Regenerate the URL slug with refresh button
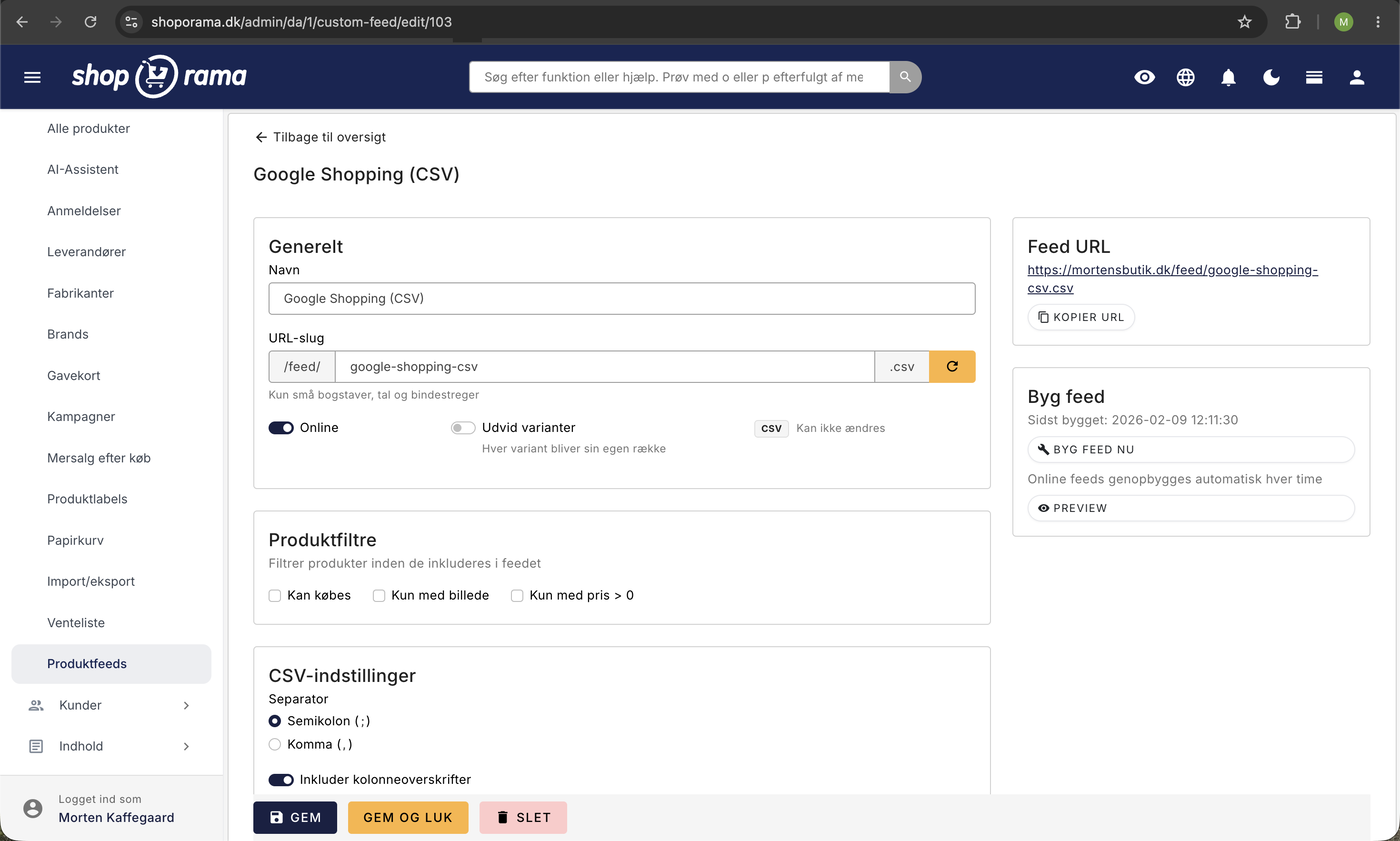This screenshot has width=1400, height=841. pos(952,367)
